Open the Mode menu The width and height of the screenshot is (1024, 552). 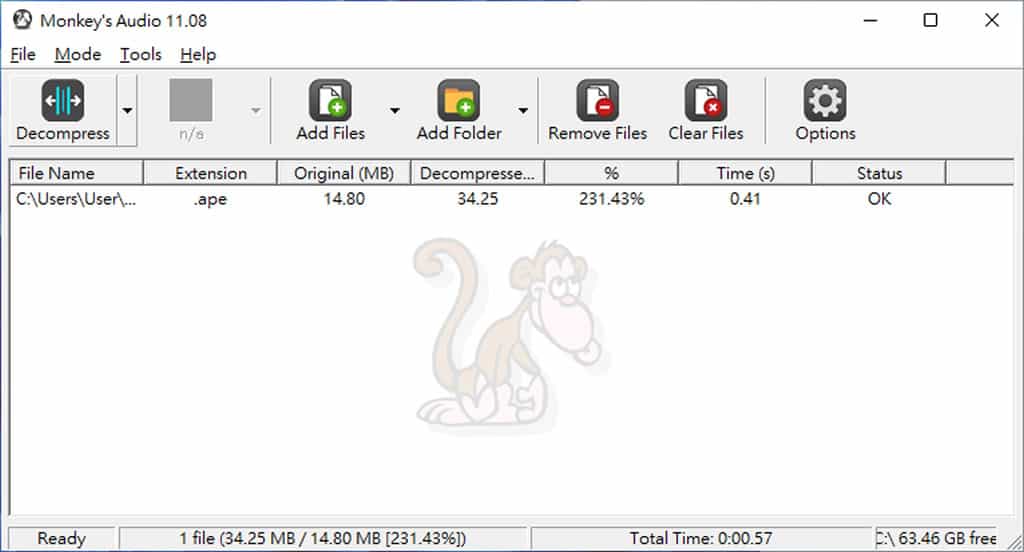pos(78,55)
